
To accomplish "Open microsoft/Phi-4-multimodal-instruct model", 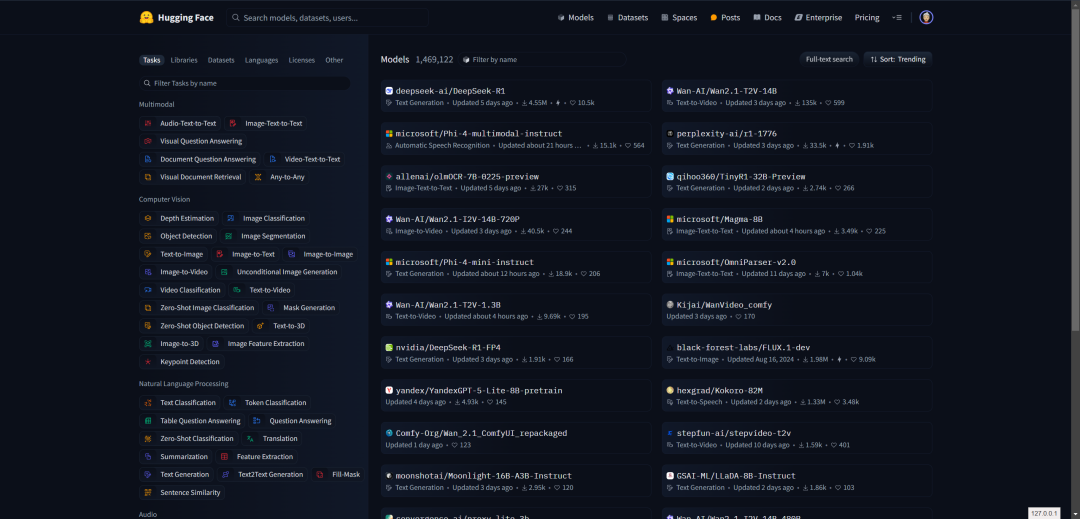I will [516, 138].
